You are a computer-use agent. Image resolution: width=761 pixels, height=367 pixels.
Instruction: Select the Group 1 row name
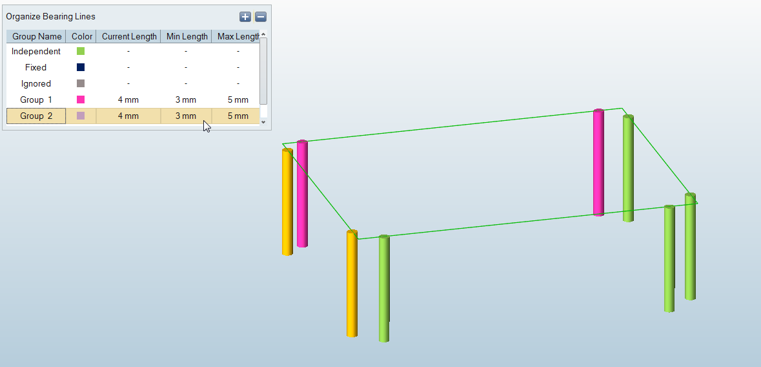click(36, 100)
